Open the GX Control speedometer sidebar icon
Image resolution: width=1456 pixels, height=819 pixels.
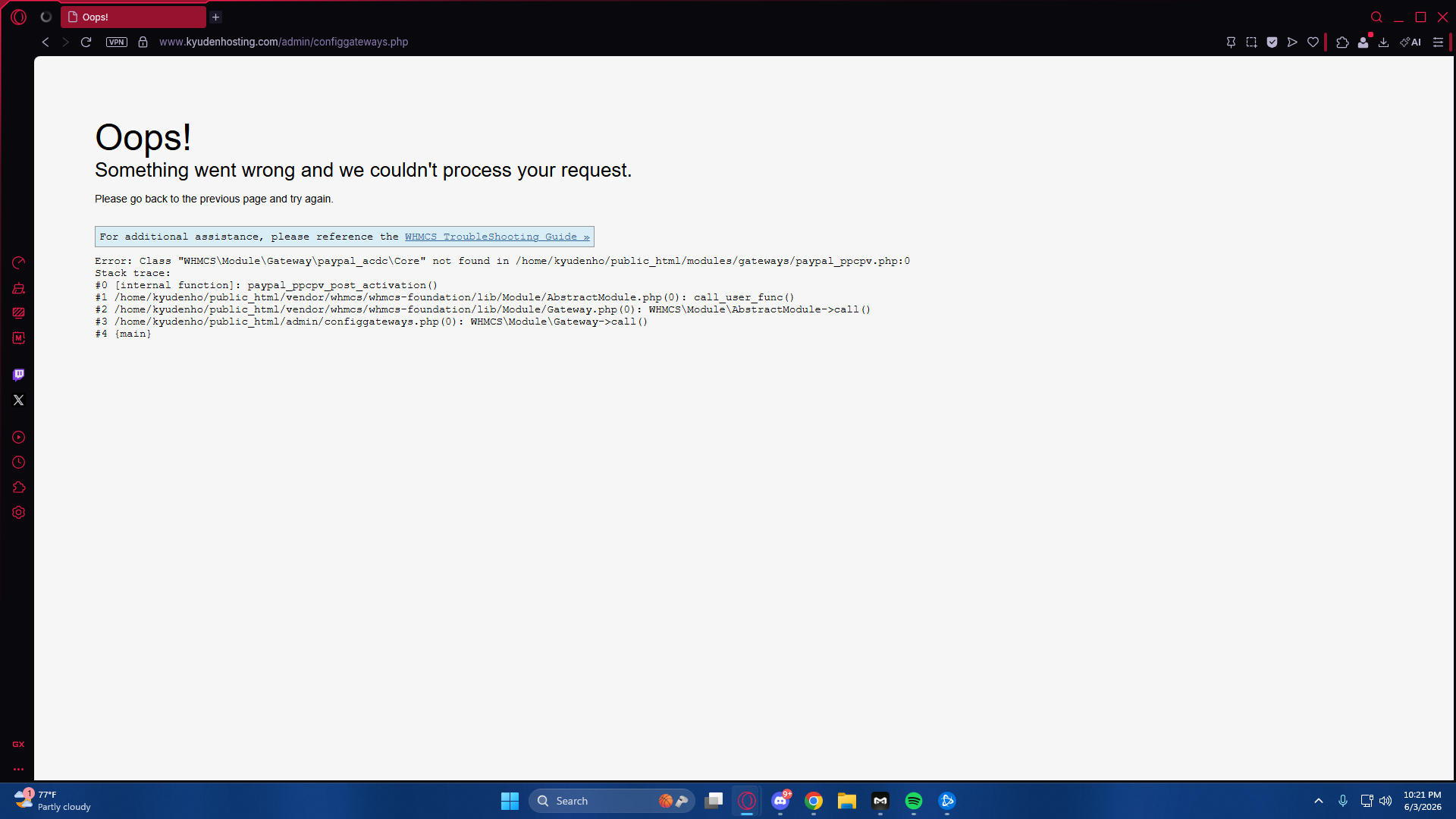coord(19,262)
